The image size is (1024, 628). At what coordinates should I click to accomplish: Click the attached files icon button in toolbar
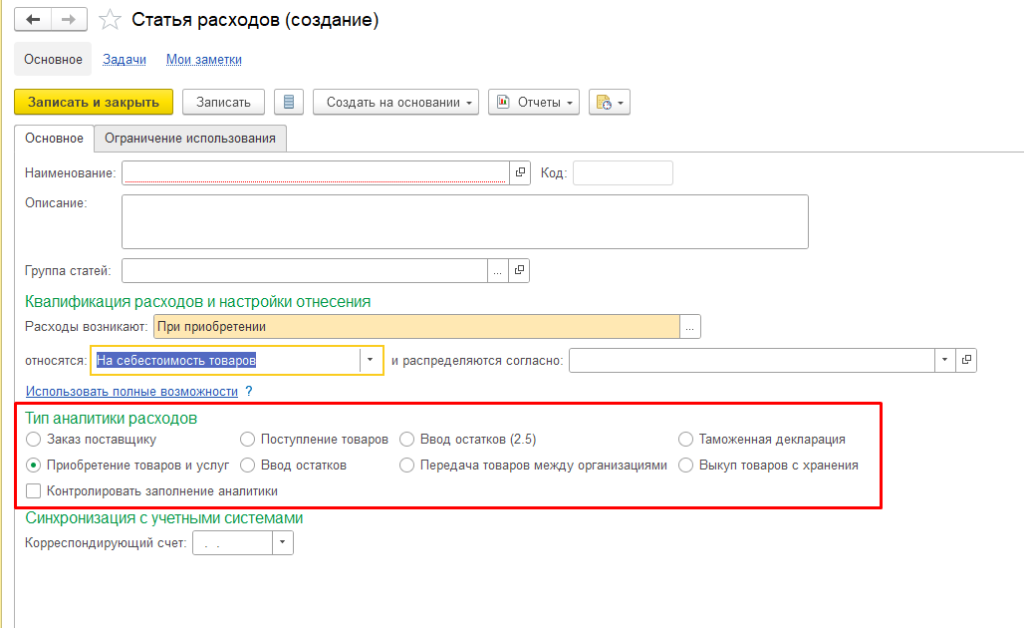(x=609, y=102)
